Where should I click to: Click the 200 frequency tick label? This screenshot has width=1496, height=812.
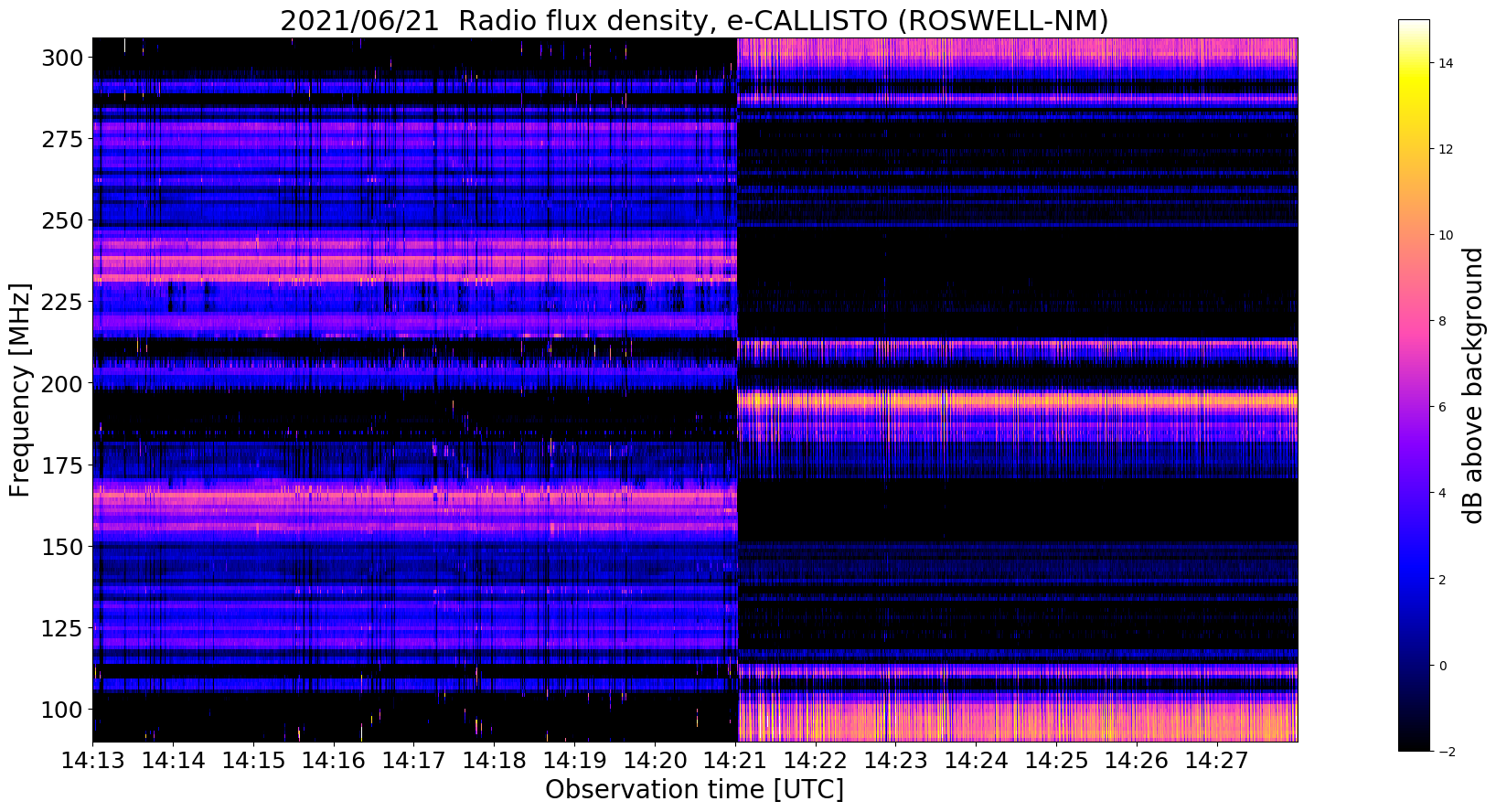[62, 383]
